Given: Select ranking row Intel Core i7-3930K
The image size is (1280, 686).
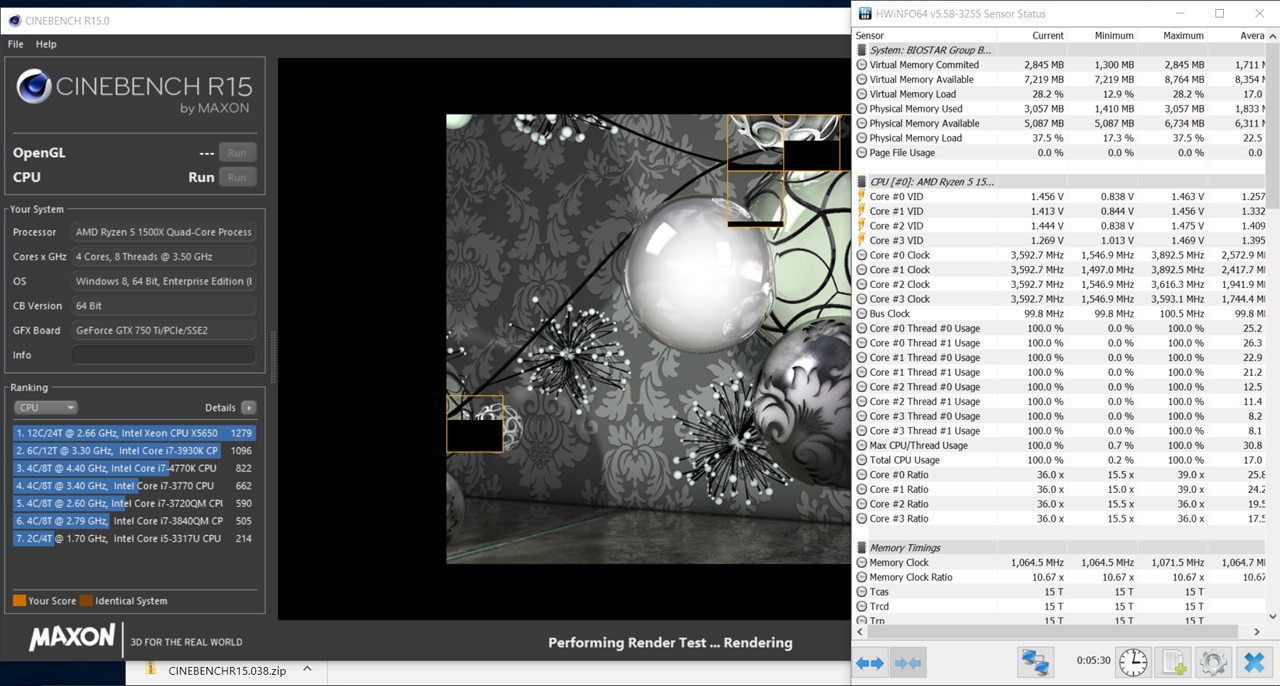Looking at the screenshot, I should pyautogui.click(x=134, y=451).
